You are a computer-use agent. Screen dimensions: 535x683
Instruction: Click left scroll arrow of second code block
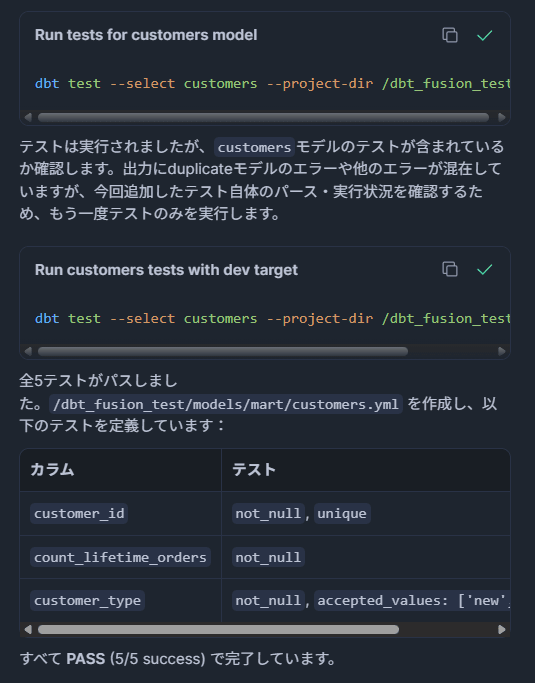28,351
